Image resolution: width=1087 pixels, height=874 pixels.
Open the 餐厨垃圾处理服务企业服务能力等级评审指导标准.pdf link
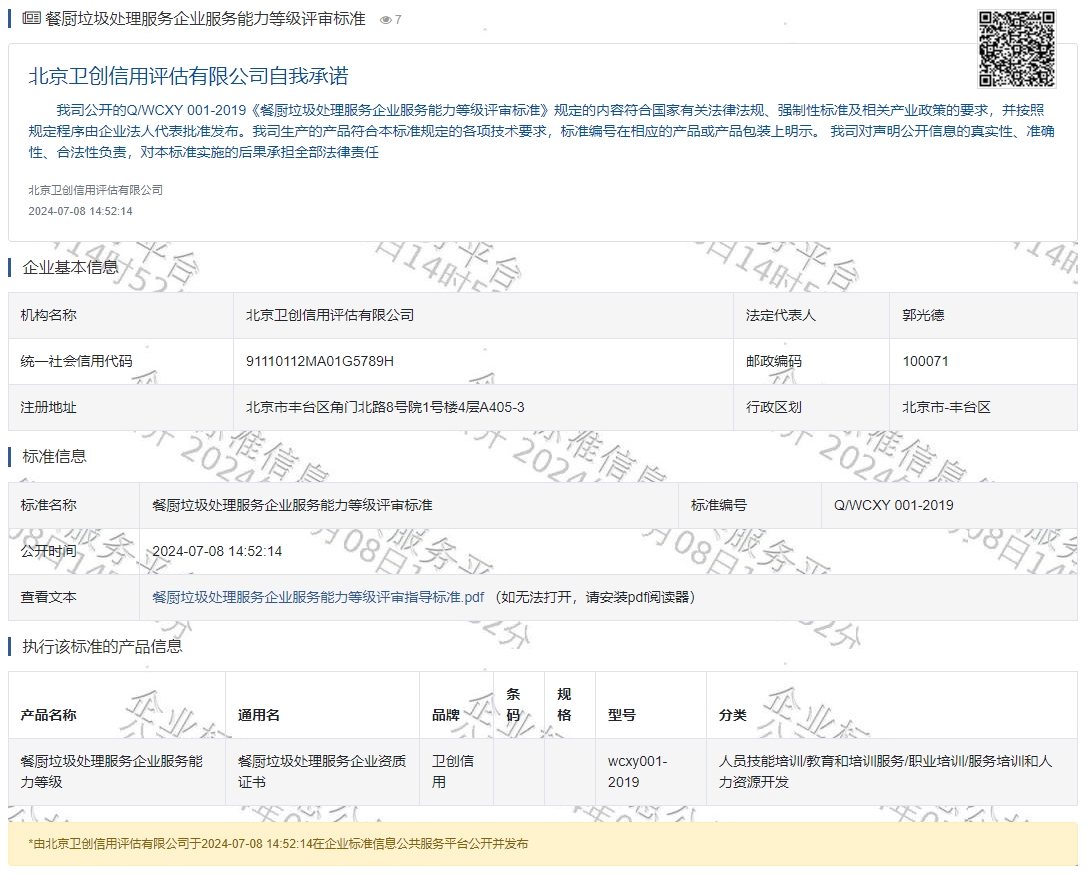[x=318, y=597]
